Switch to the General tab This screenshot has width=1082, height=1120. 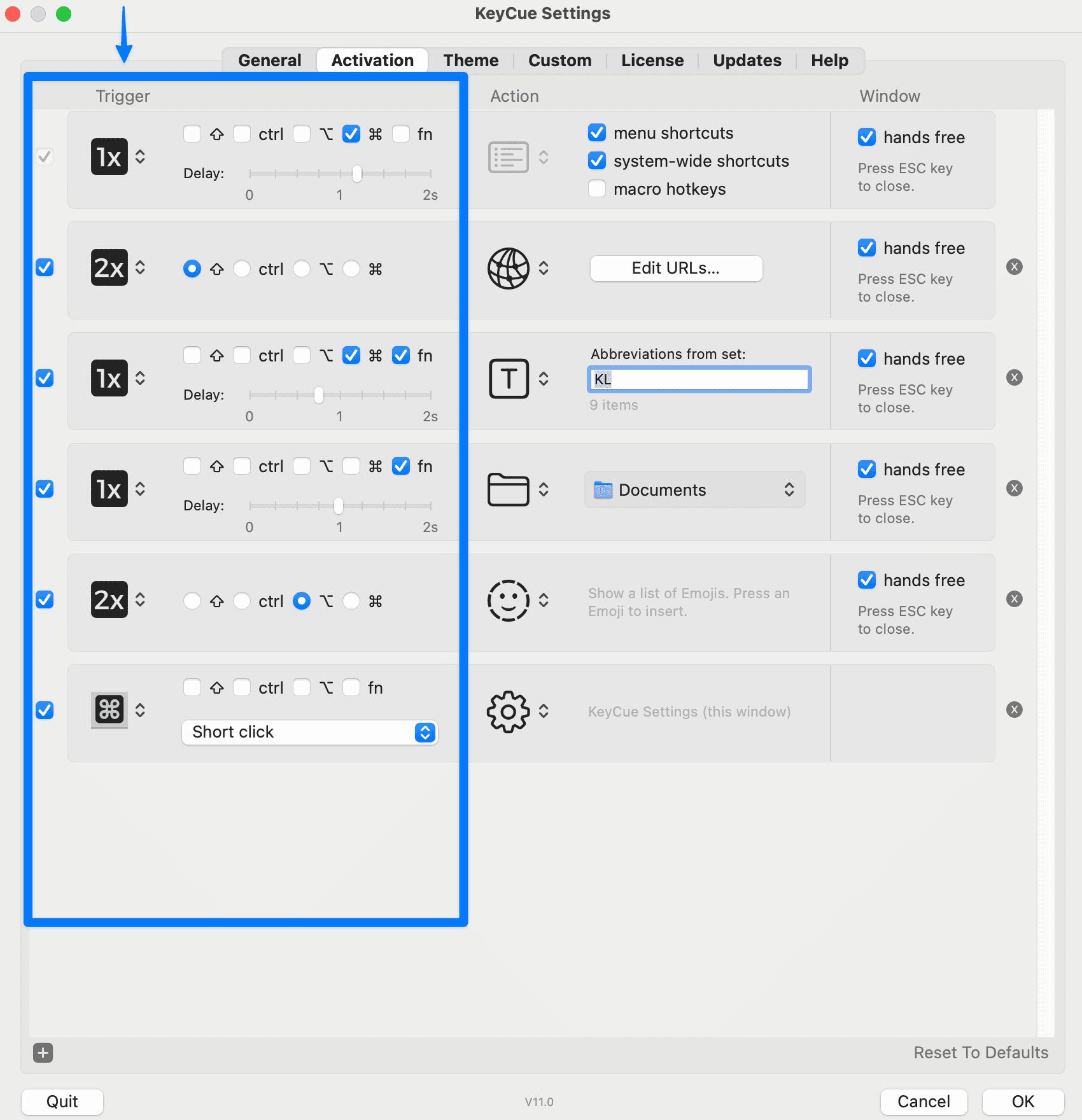click(270, 60)
